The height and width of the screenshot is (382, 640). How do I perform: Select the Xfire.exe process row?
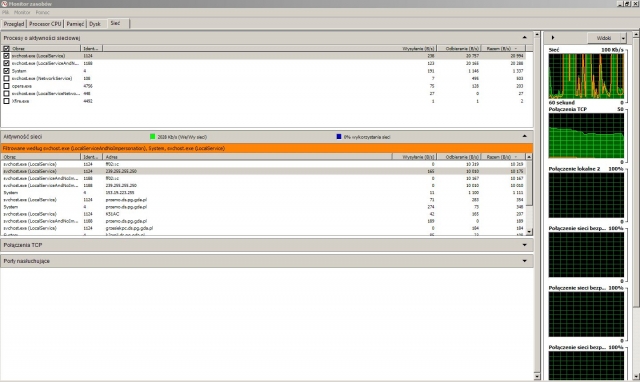click(x=263, y=101)
